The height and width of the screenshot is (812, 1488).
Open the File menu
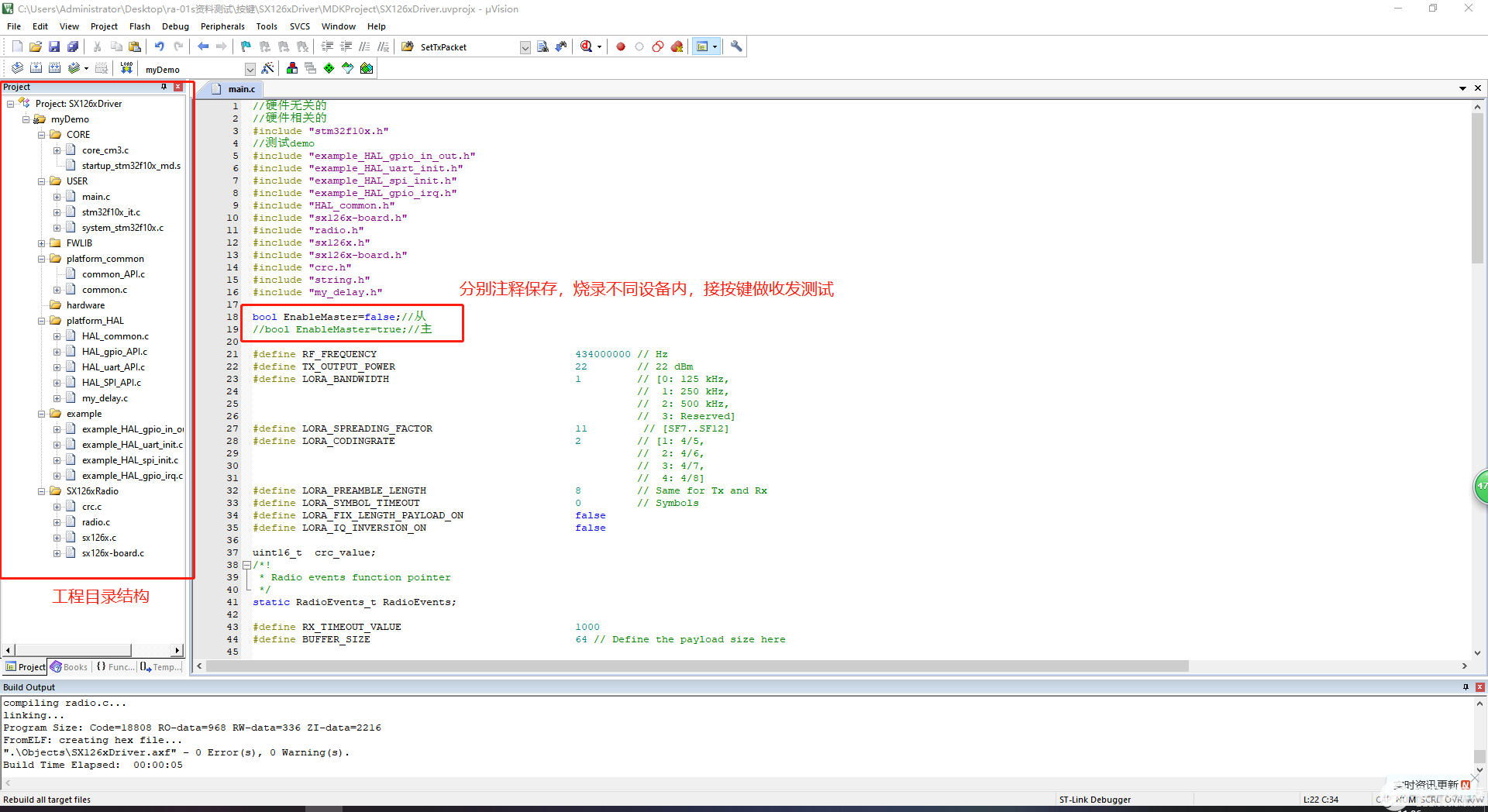tap(14, 26)
